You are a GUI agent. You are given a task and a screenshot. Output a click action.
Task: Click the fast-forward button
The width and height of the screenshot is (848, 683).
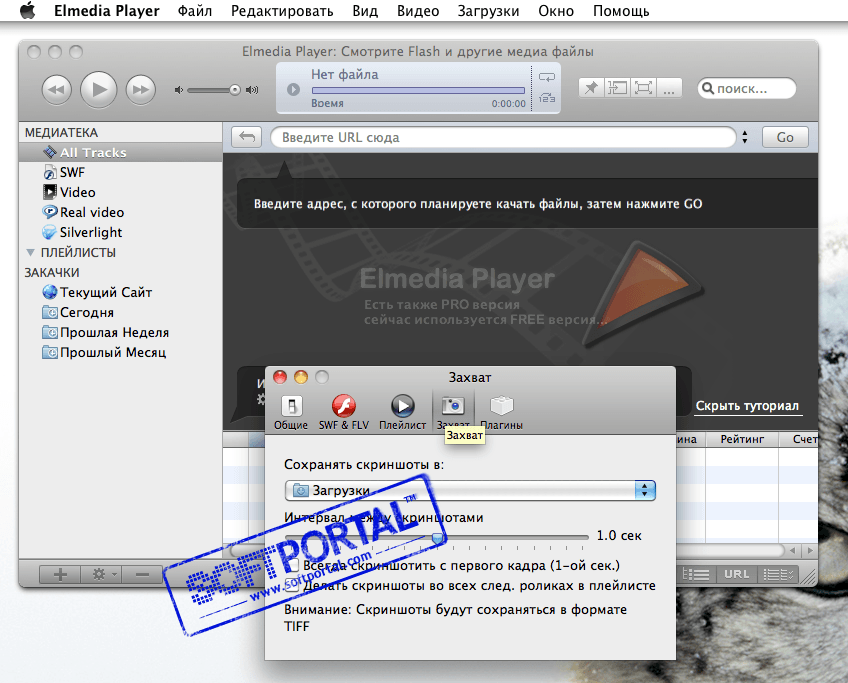(x=141, y=89)
